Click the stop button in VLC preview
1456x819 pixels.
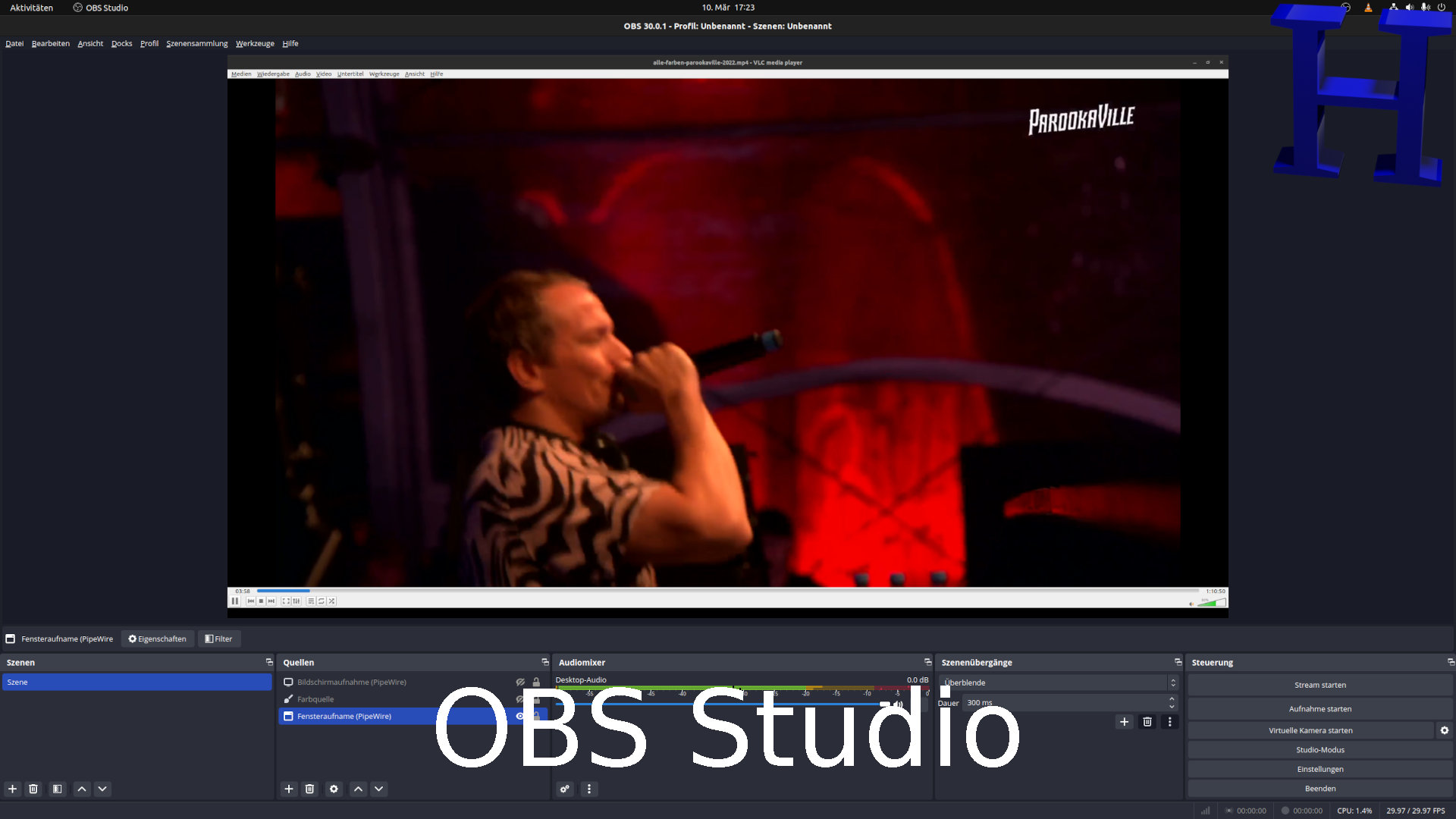click(261, 601)
